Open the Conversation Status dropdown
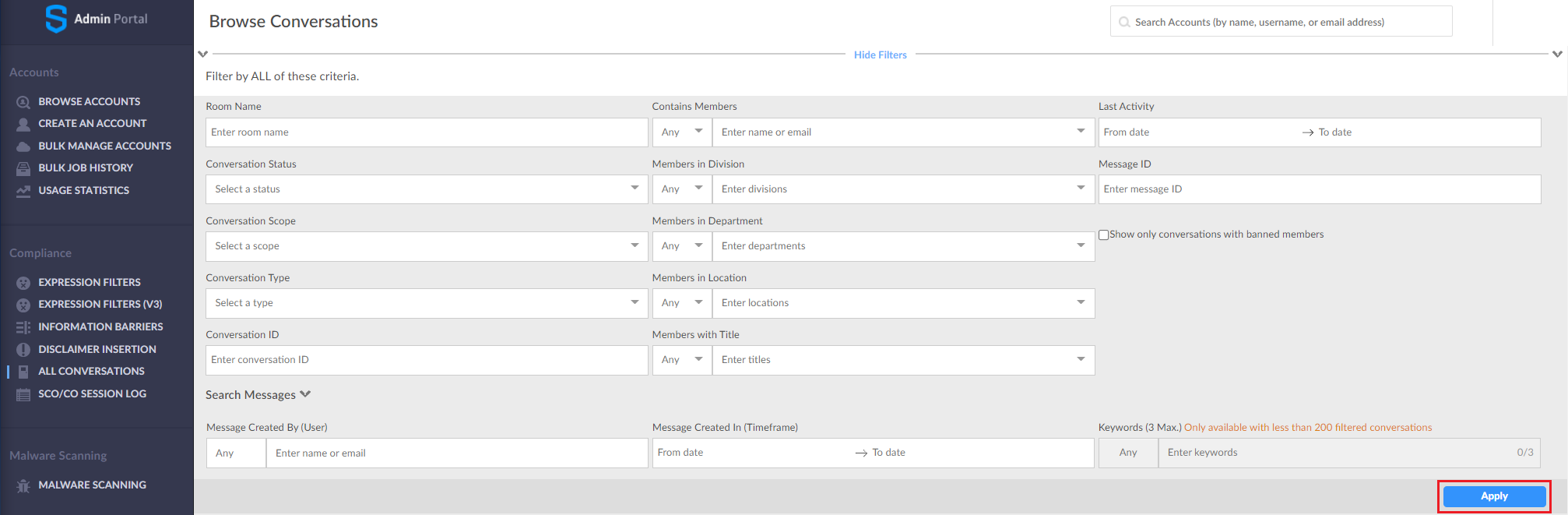The height and width of the screenshot is (515, 1568). coord(427,189)
